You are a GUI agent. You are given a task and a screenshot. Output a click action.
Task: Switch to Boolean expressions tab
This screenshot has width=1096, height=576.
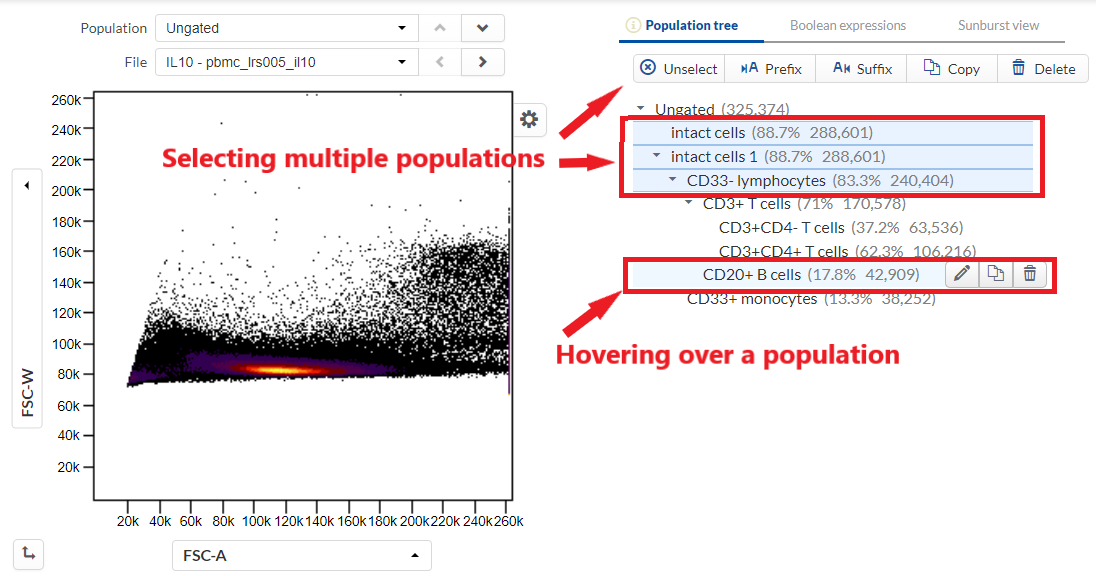[x=848, y=25]
